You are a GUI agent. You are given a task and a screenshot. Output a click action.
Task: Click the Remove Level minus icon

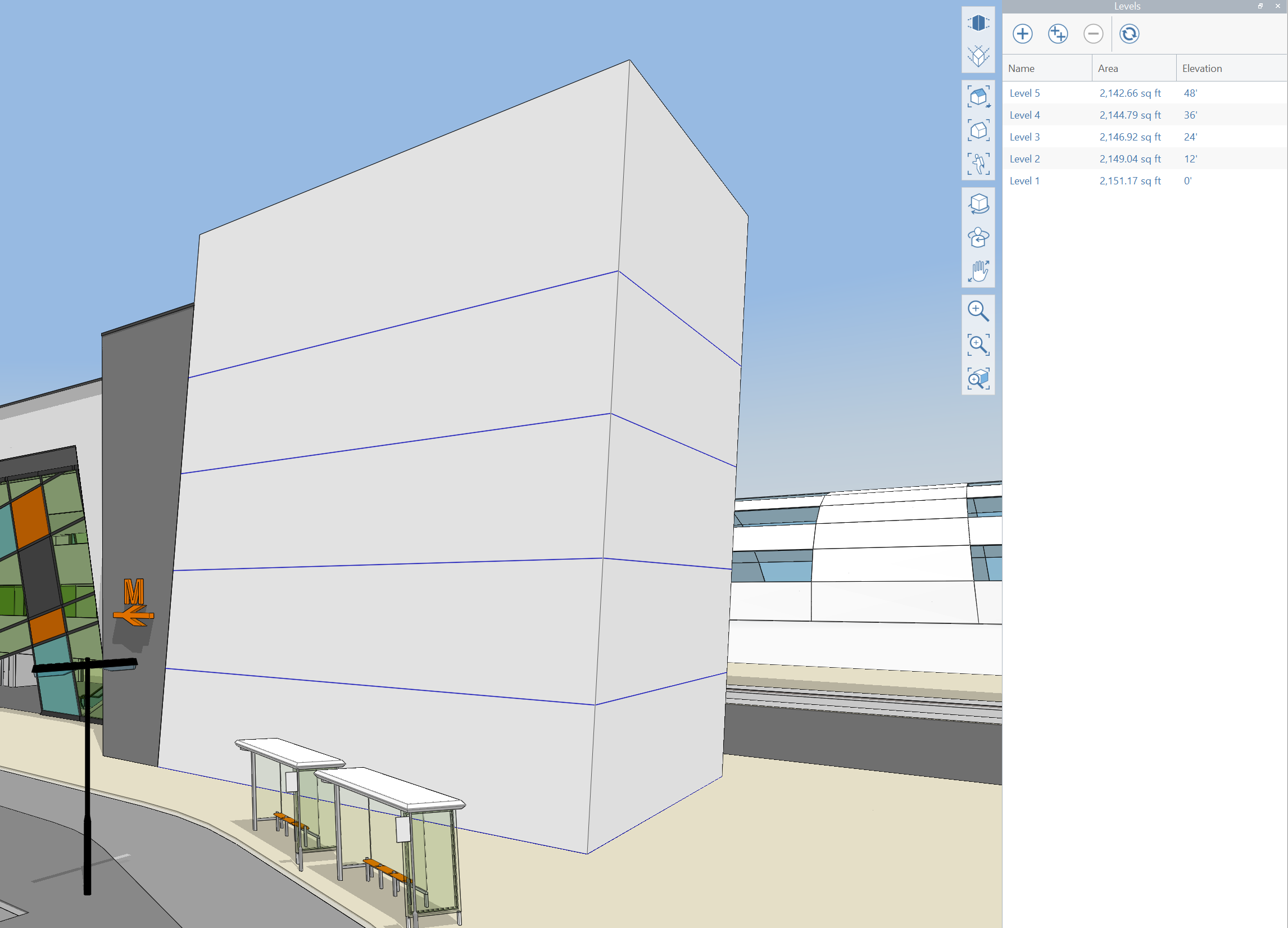[1092, 34]
